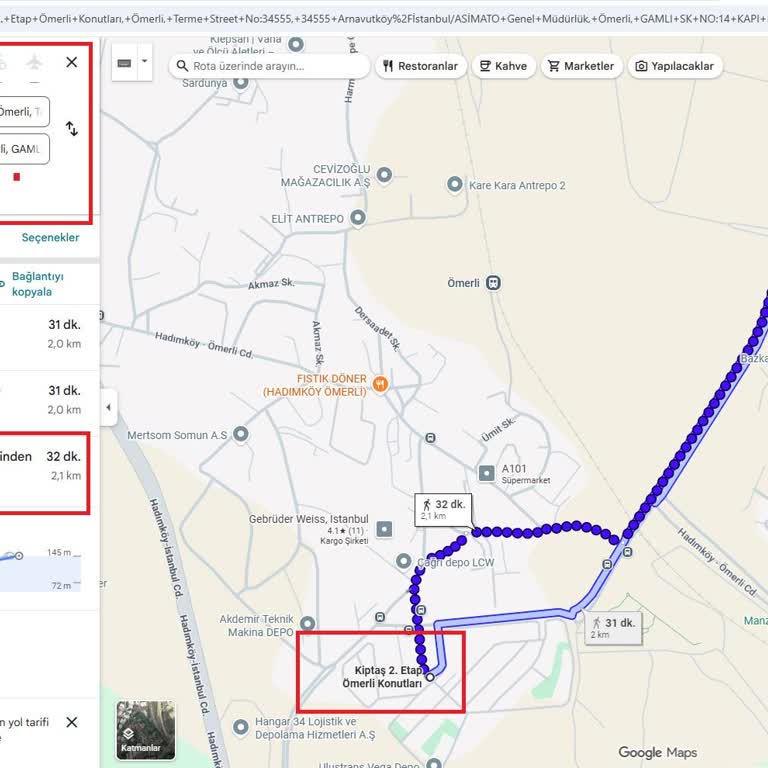Click Kare Kara Antrepo 2 pin
Image resolution: width=768 pixels, height=768 pixels.
[x=455, y=185]
